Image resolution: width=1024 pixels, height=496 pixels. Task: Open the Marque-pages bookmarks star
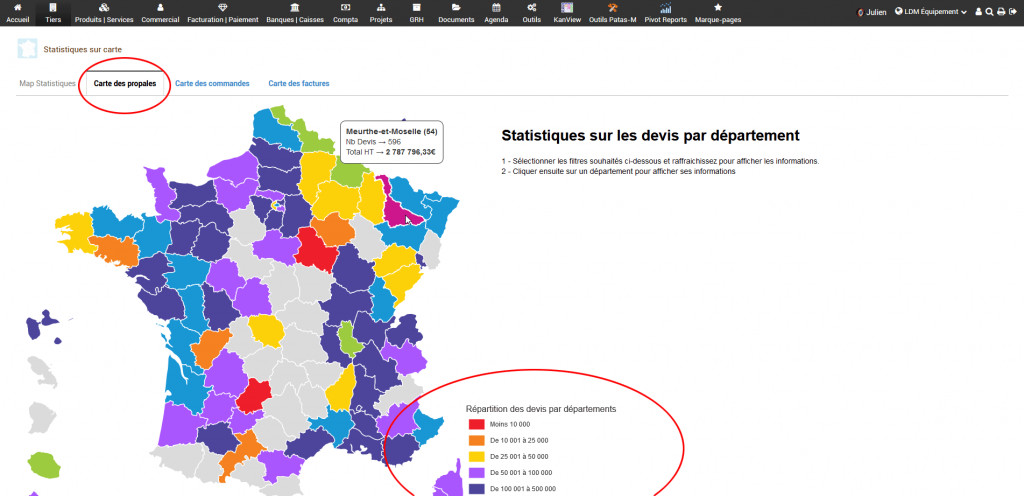[718, 8]
